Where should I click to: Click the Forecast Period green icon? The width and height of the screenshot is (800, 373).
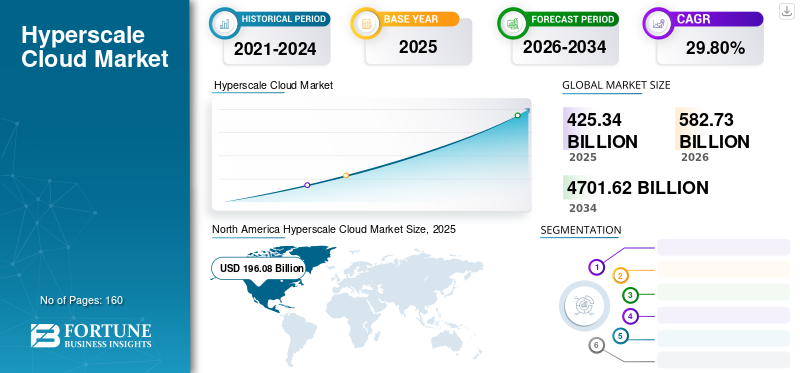(513, 23)
